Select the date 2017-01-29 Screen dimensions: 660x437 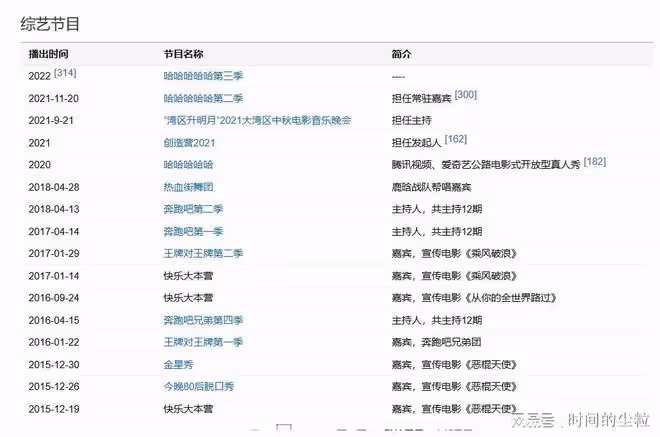pos(54,253)
